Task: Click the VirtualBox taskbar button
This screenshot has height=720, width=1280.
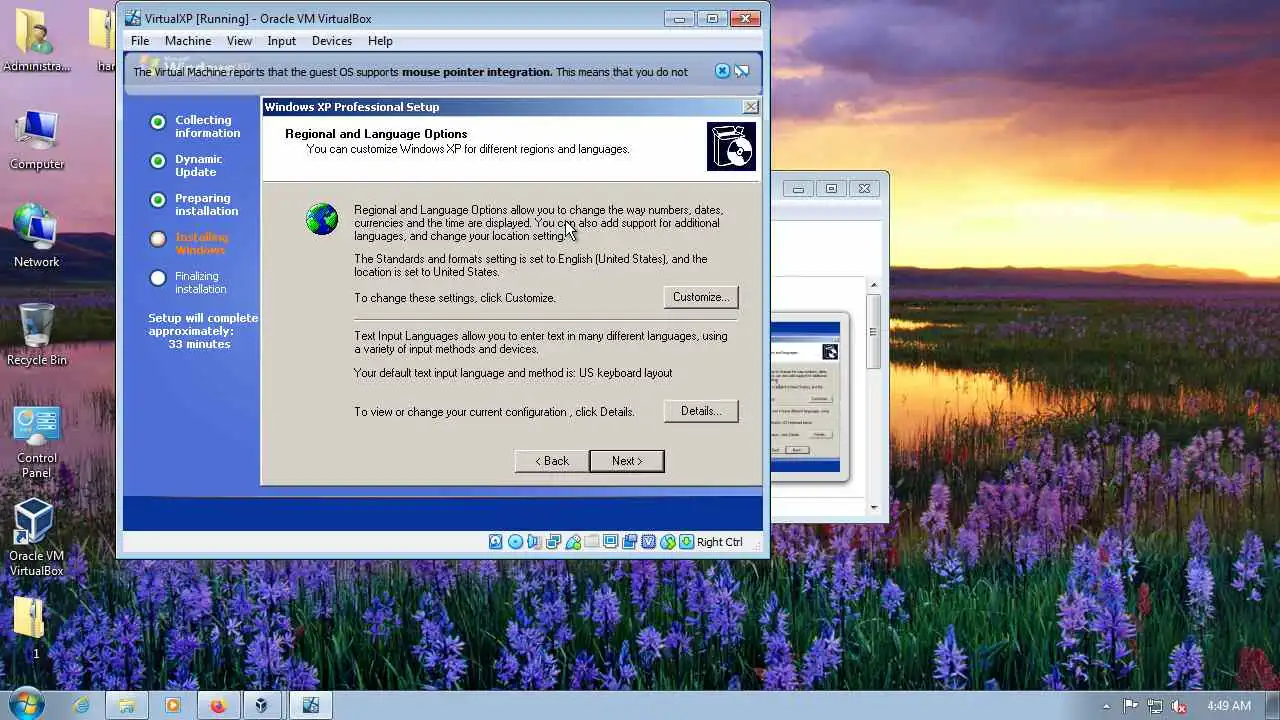Action: click(262, 705)
